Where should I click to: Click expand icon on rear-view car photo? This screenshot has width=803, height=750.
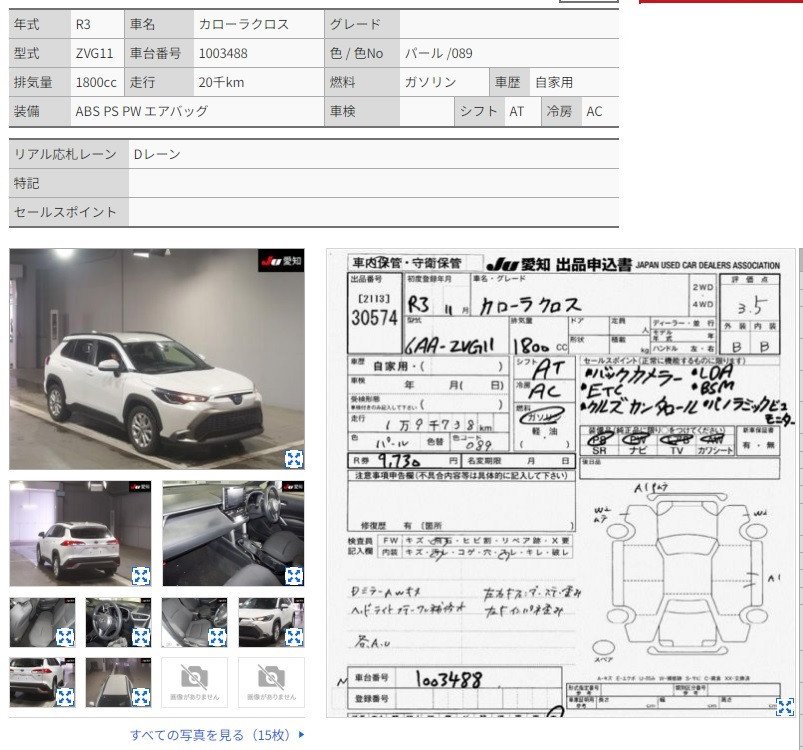140,576
